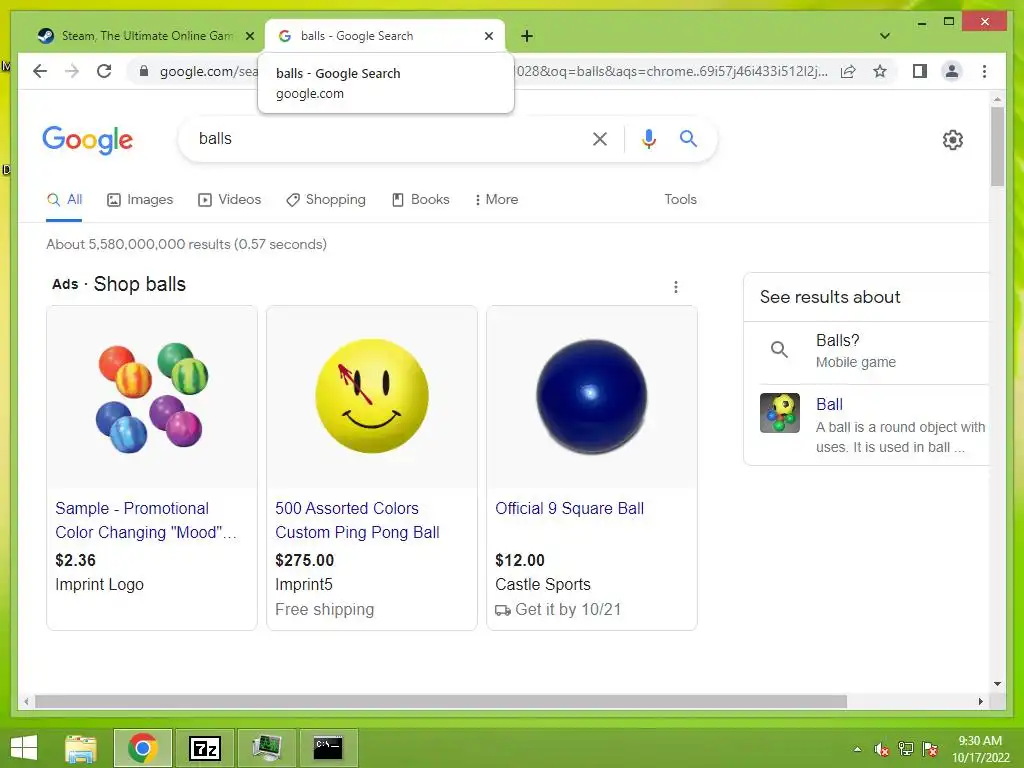The width and height of the screenshot is (1024, 768).
Task: Switch to Books results
Action: pos(421,199)
